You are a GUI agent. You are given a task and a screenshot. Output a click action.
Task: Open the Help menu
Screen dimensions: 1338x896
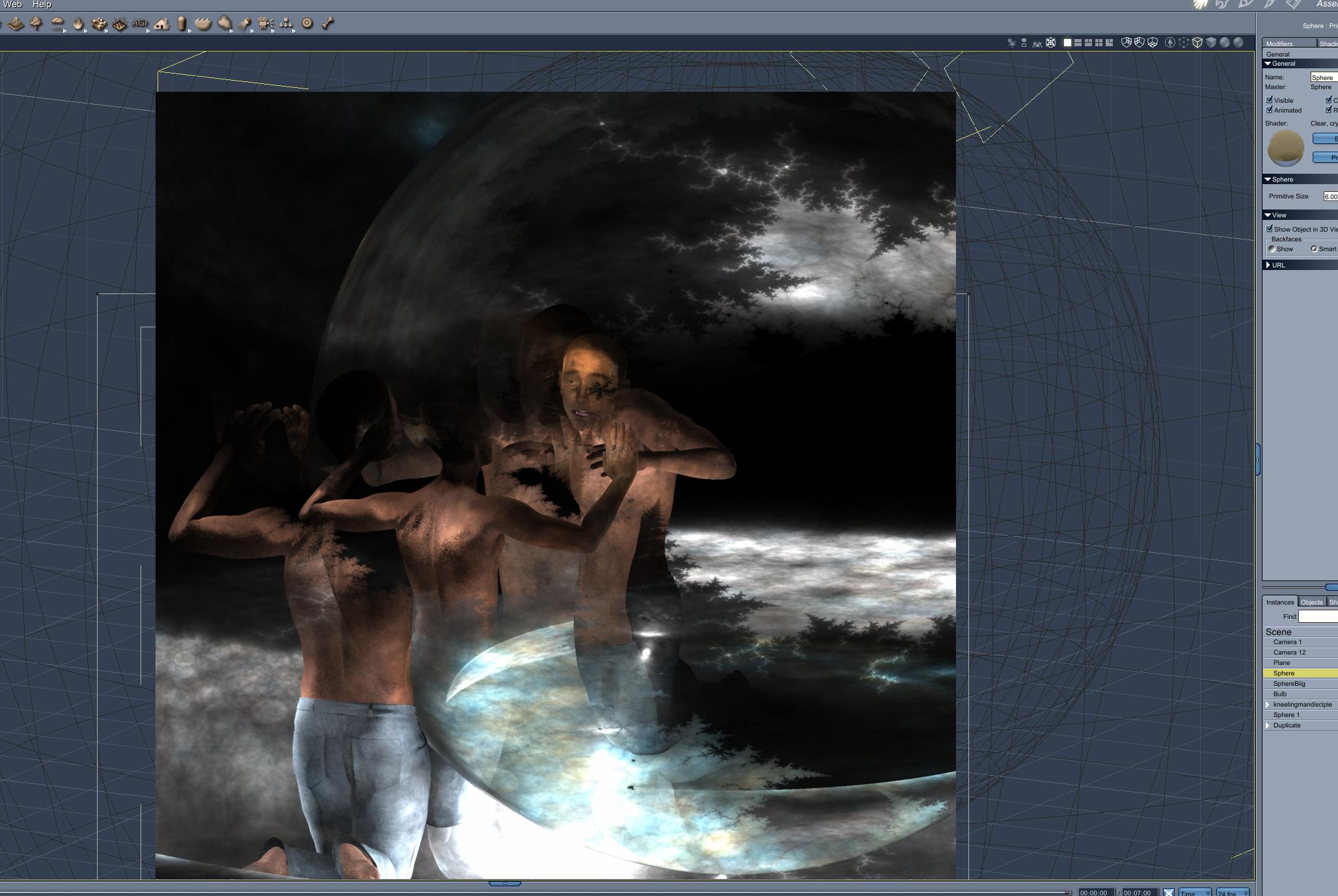pos(42,5)
